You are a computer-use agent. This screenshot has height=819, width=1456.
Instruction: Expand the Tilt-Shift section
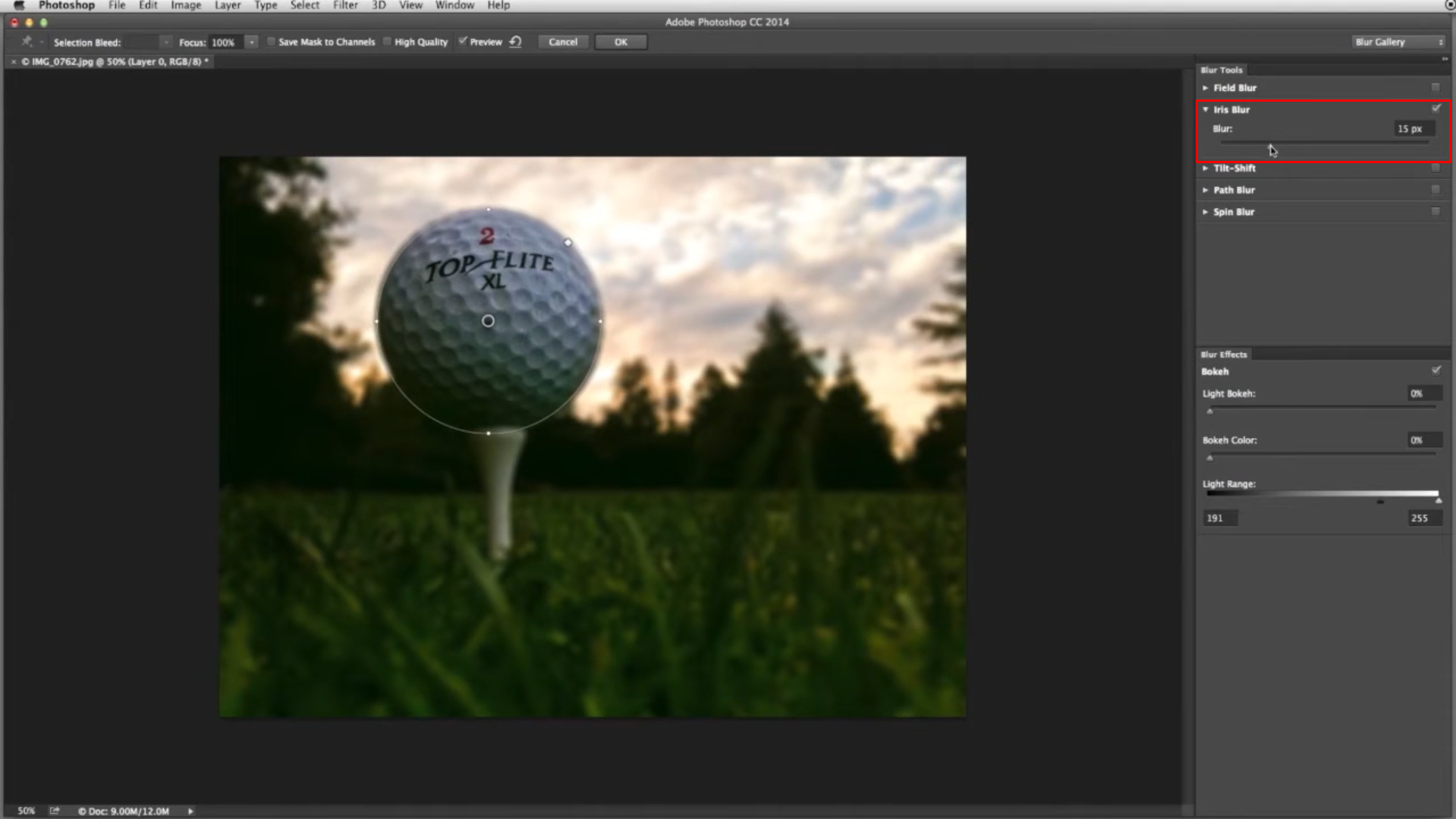tap(1206, 168)
